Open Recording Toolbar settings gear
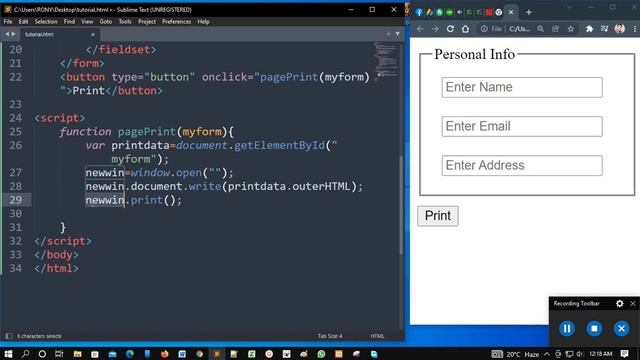The width and height of the screenshot is (640, 360). click(x=620, y=304)
